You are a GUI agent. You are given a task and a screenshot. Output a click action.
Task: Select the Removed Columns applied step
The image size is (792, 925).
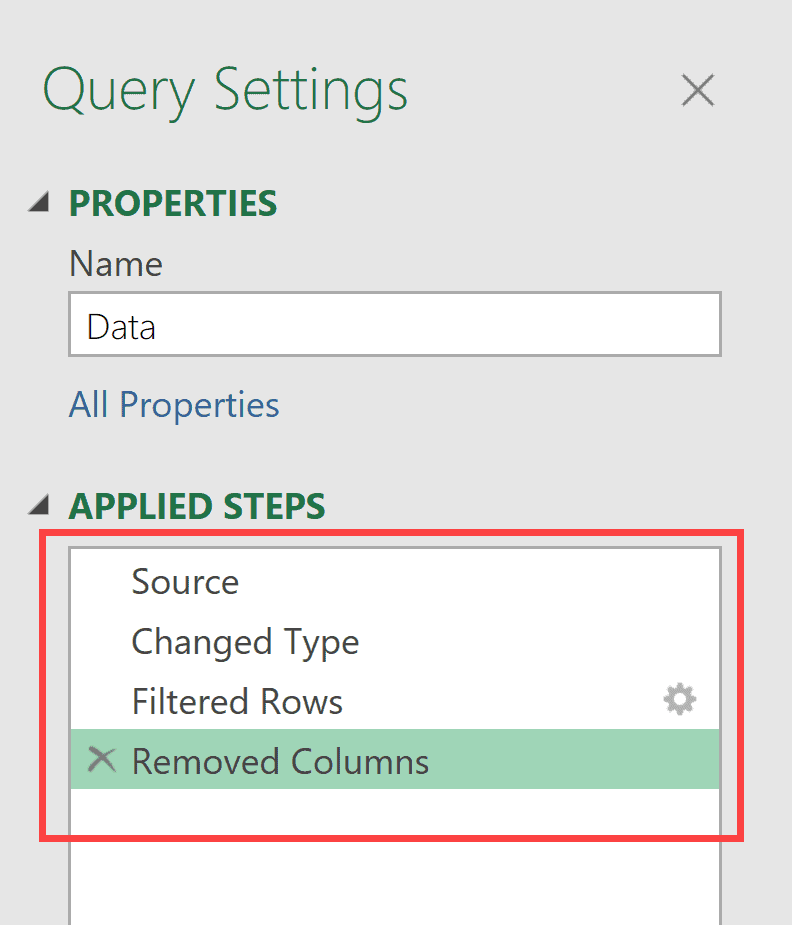click(x=395, y=759)
